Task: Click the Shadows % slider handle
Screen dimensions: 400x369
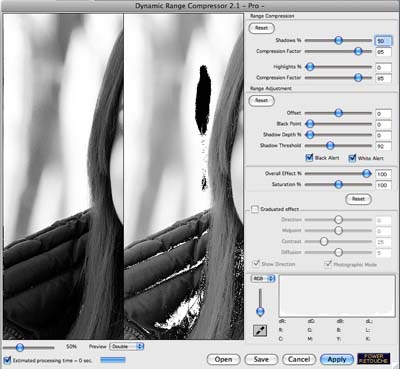Action: [338, 40]
